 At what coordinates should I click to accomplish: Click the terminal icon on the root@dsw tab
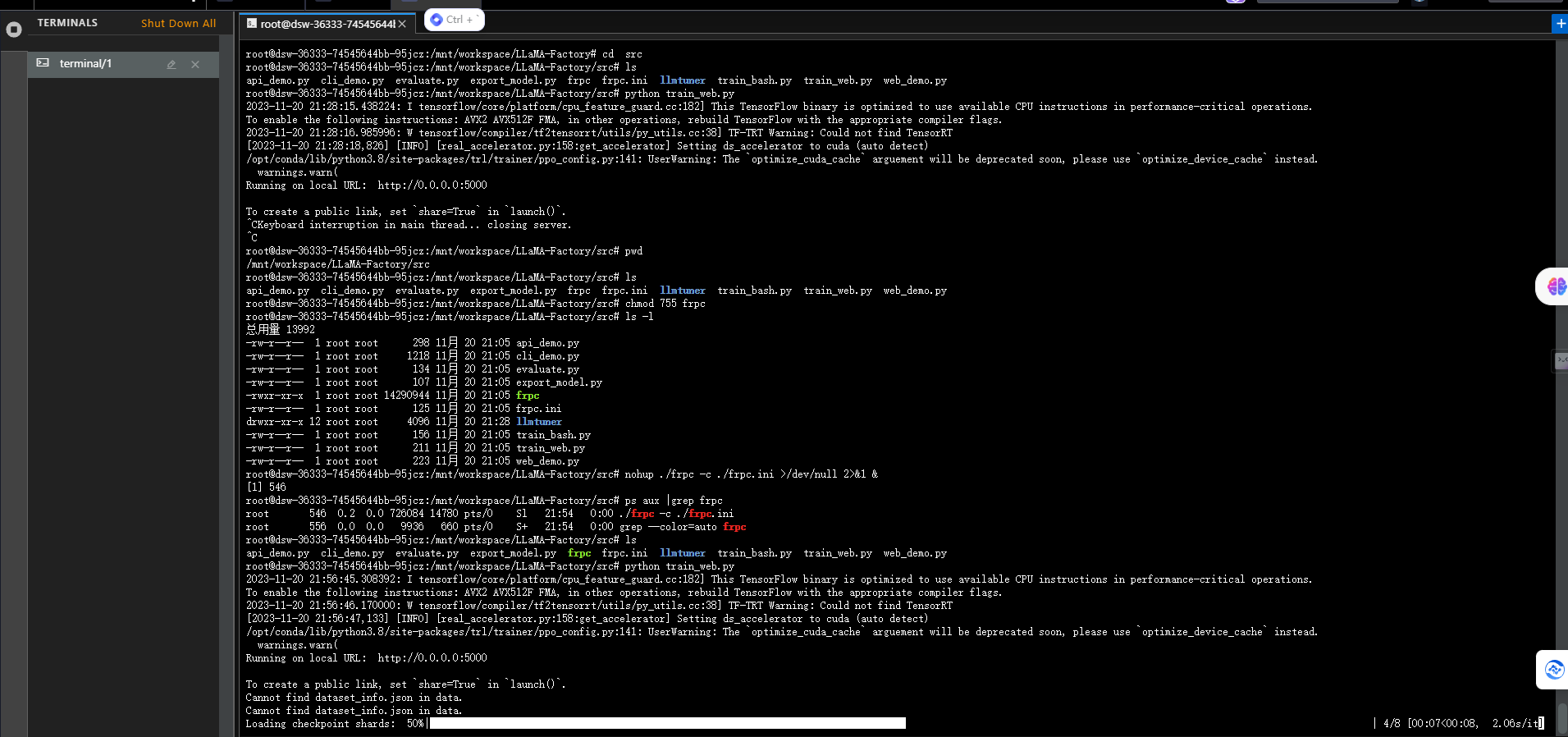click(252, 24)
